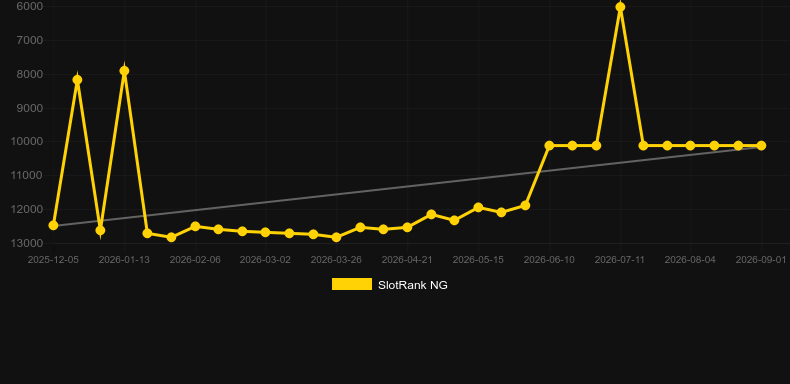Select the data point for 2026-05-15
This screenshot has height=384, width=790.
[x=478, y=208]
